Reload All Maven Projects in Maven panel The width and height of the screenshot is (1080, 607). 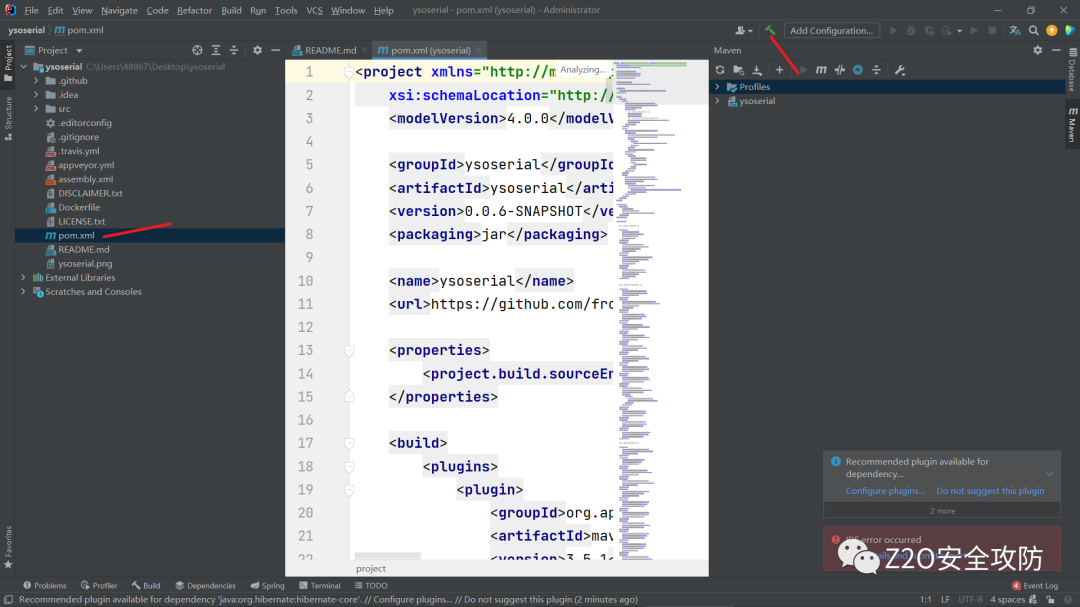pos(720,70)
